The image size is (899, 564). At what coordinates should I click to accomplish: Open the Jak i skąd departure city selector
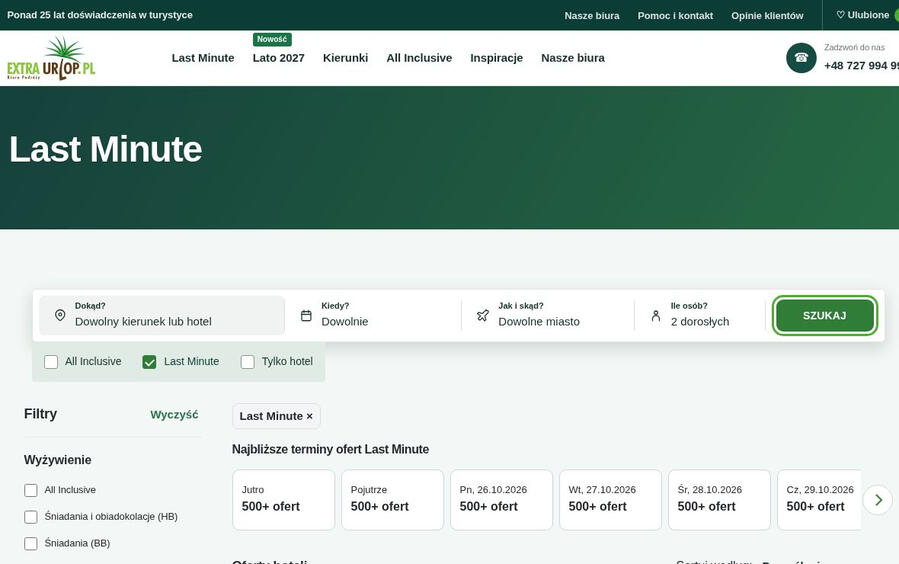(550, 315)
